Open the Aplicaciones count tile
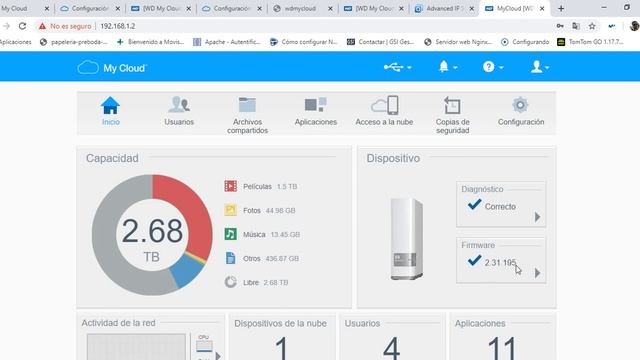Image resolution: width=640 pixels, height=360 pixels. [x=502, y=348]
